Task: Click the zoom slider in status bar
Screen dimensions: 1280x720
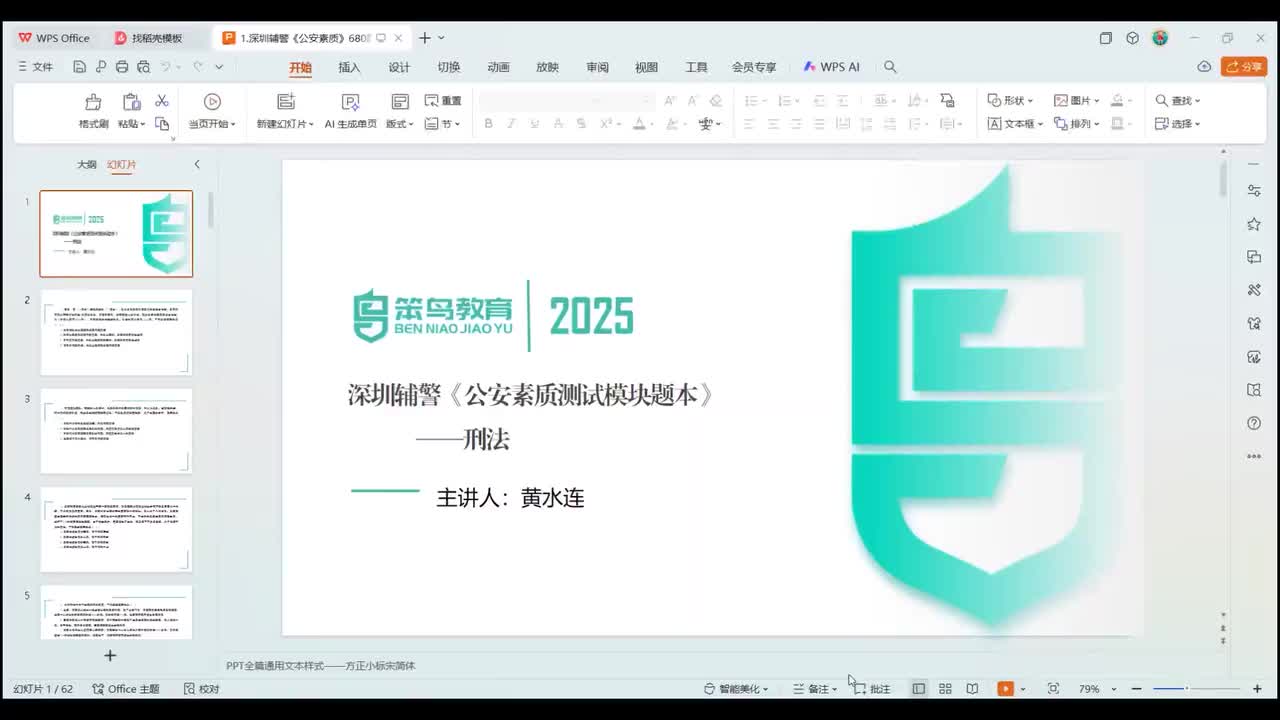Action: (x=1196, y=689)
